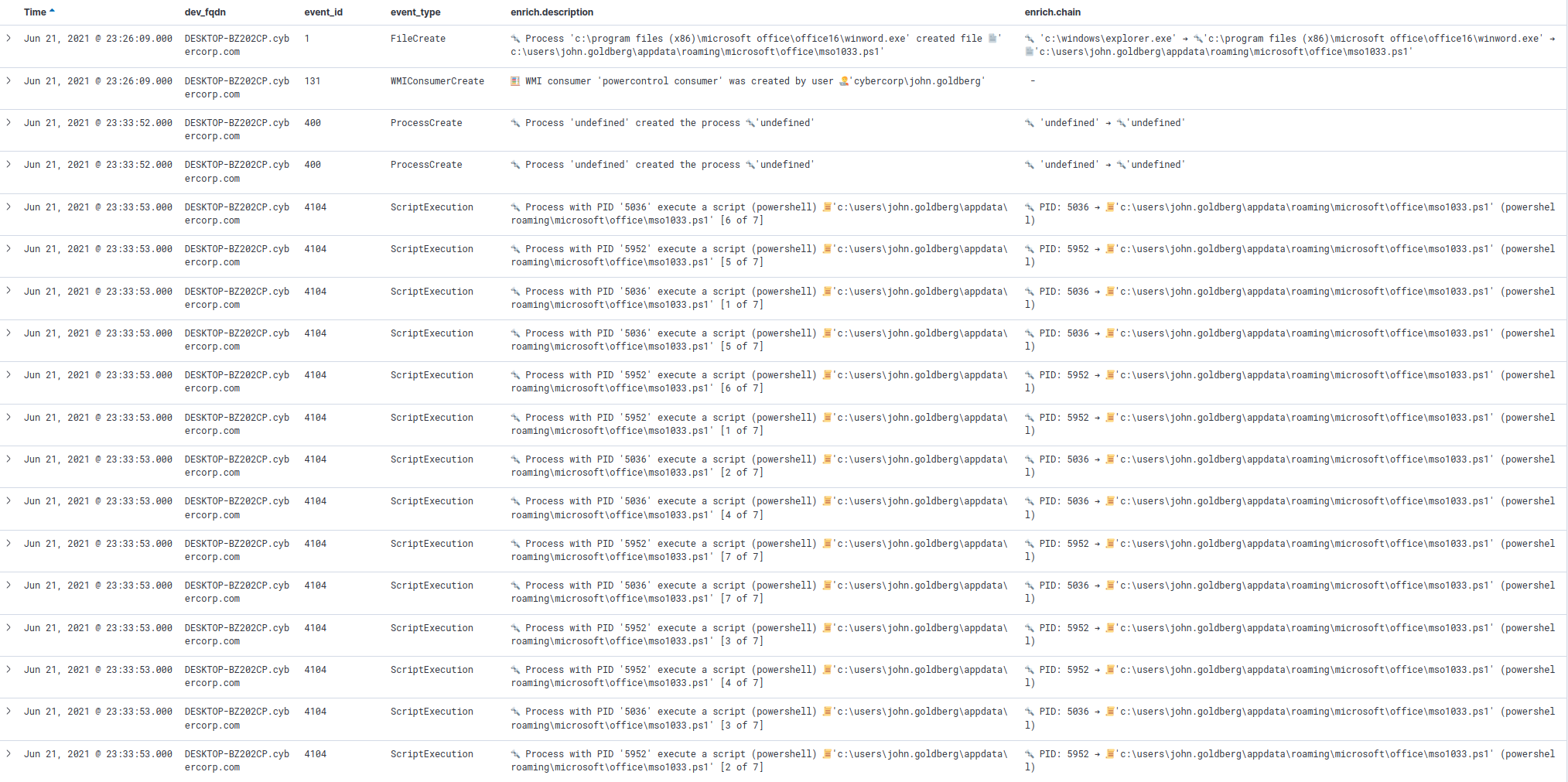Click the ScriptExecution cell in the PID 5036 [2 of 7] row
1568x782 pixels.
tap(432, 459)
